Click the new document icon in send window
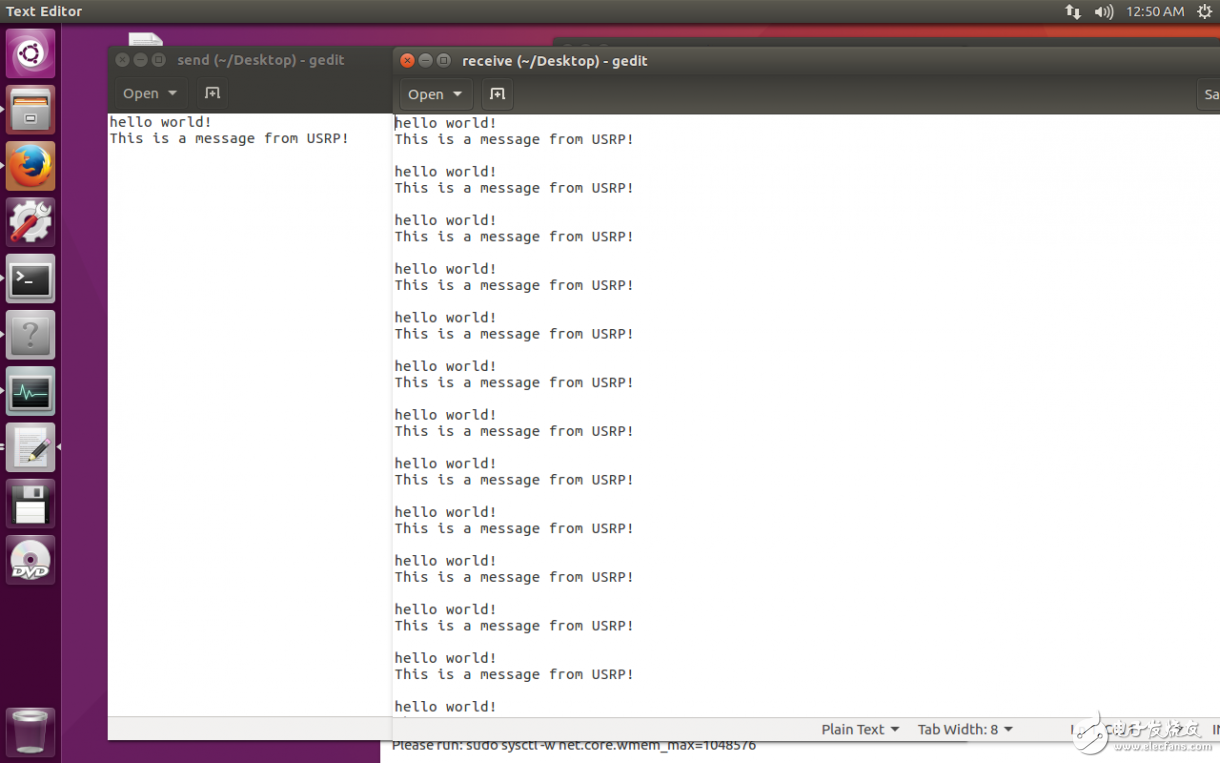The image size is (1220, 763). 212,93
